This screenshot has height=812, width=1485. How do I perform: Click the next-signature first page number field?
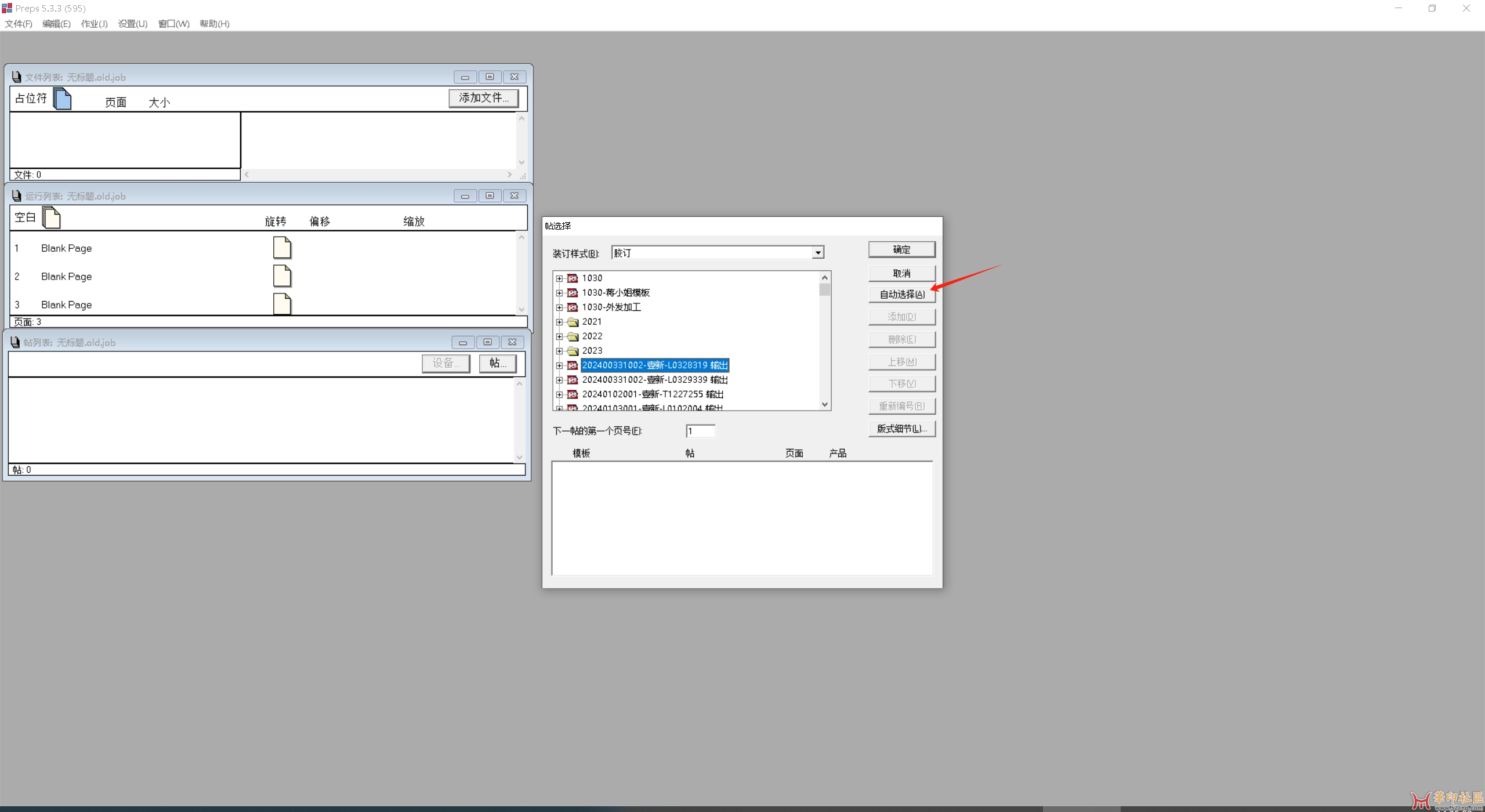tap(700, 431)
